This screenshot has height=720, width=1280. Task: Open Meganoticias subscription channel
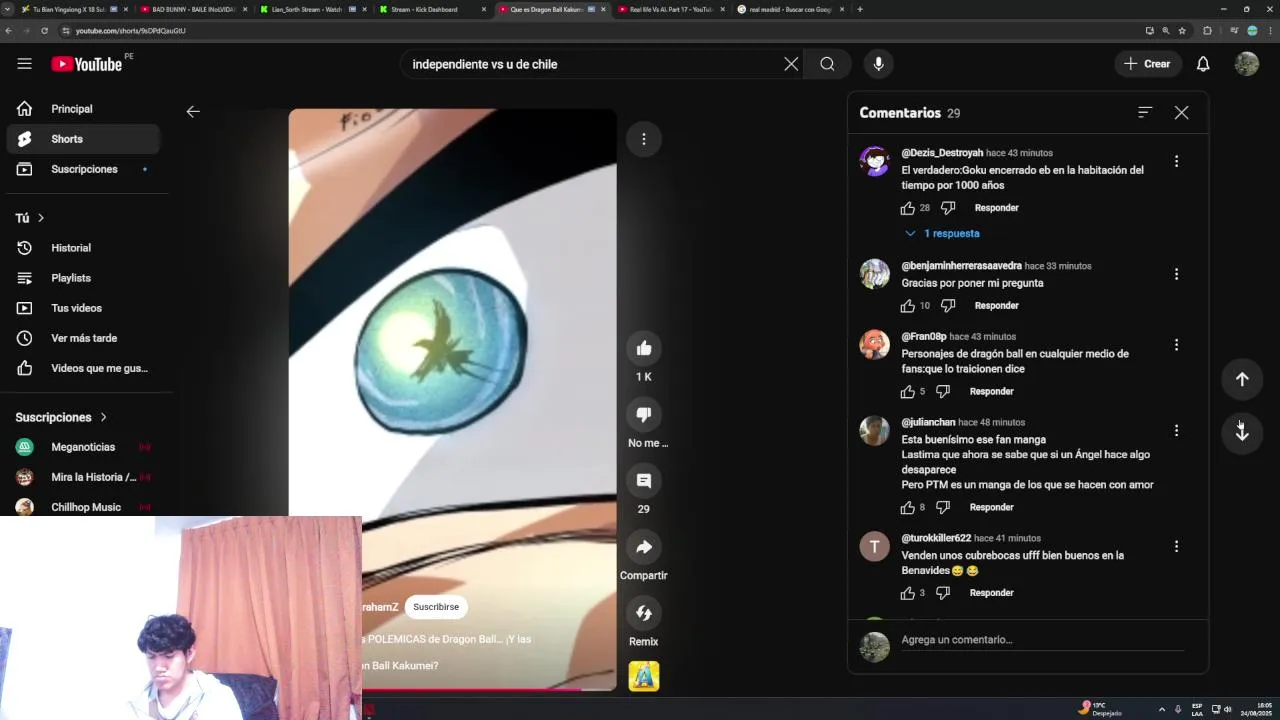click(x=83, y=447)
